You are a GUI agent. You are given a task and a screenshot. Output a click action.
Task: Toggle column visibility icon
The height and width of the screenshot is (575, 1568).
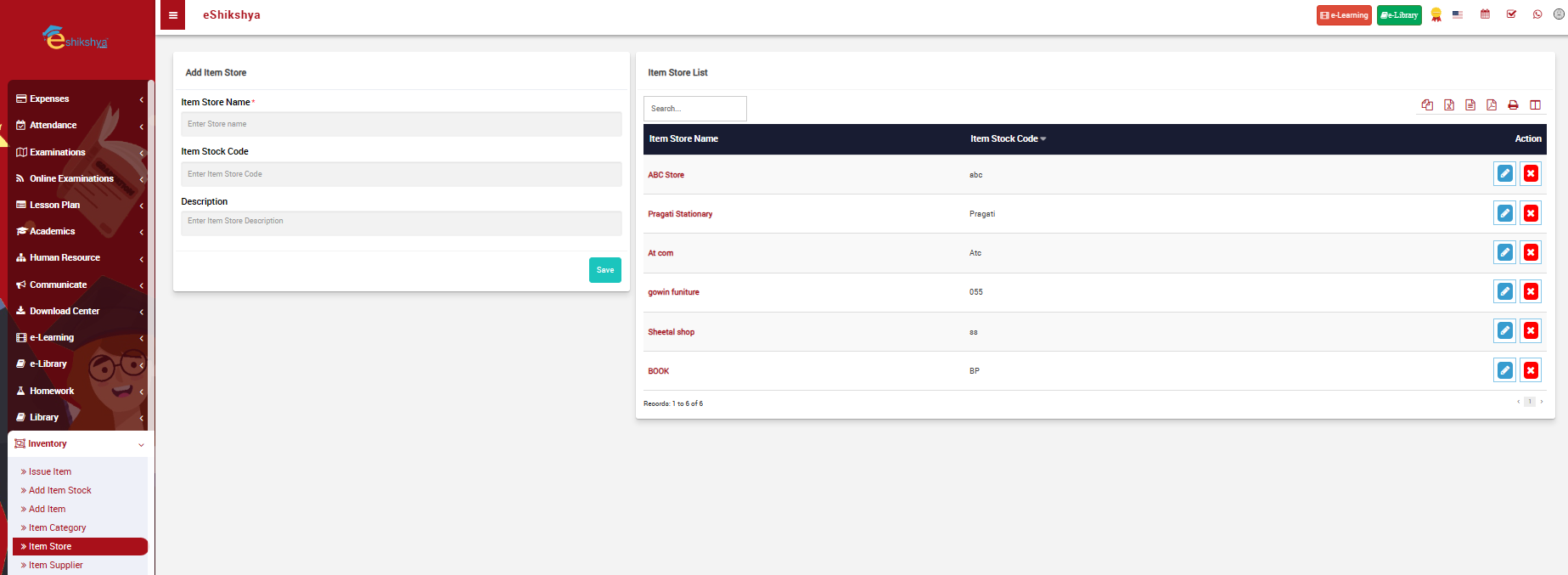pos(1535,105)
